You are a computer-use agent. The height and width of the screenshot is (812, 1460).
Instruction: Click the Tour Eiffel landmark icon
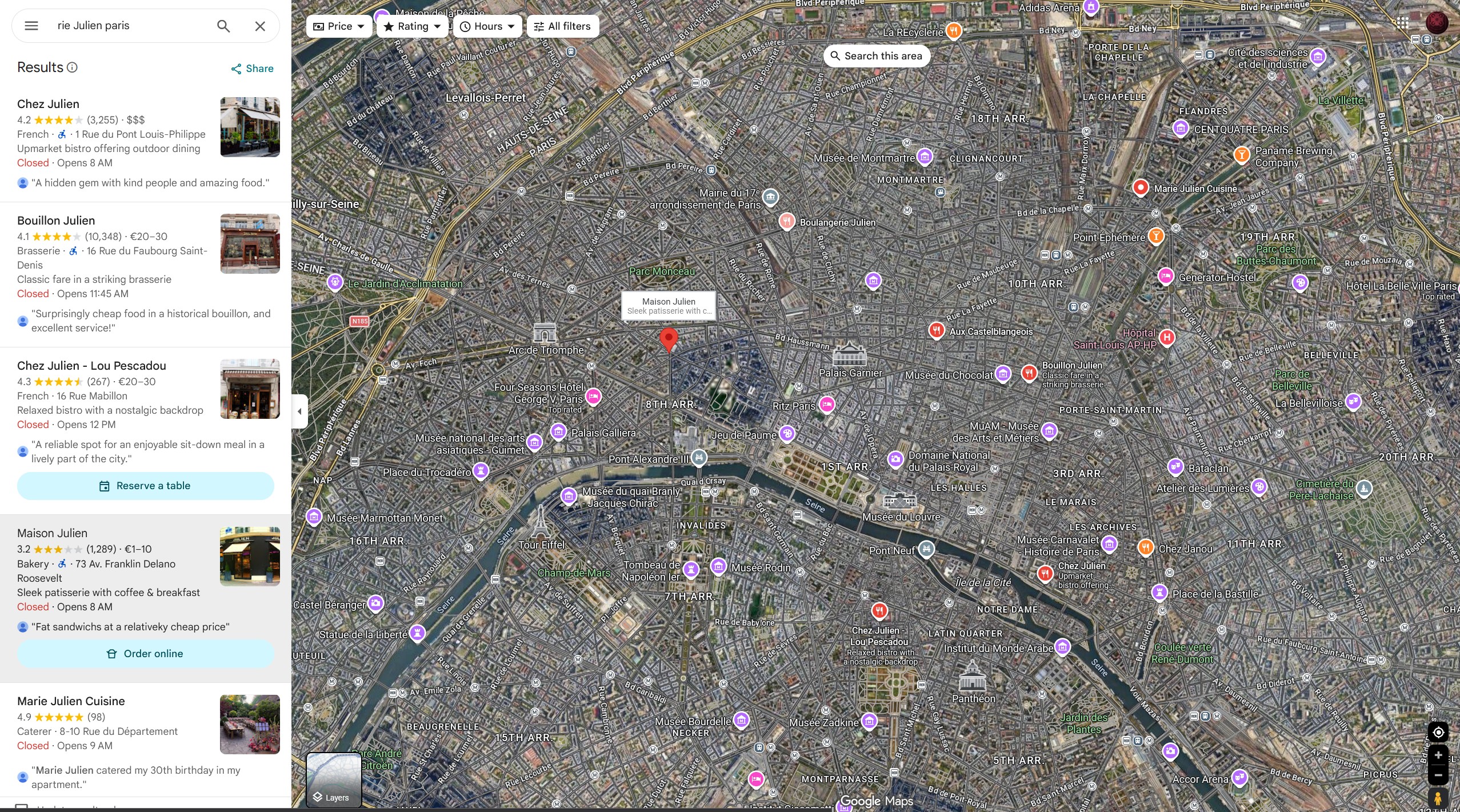[x=540, y=521]
